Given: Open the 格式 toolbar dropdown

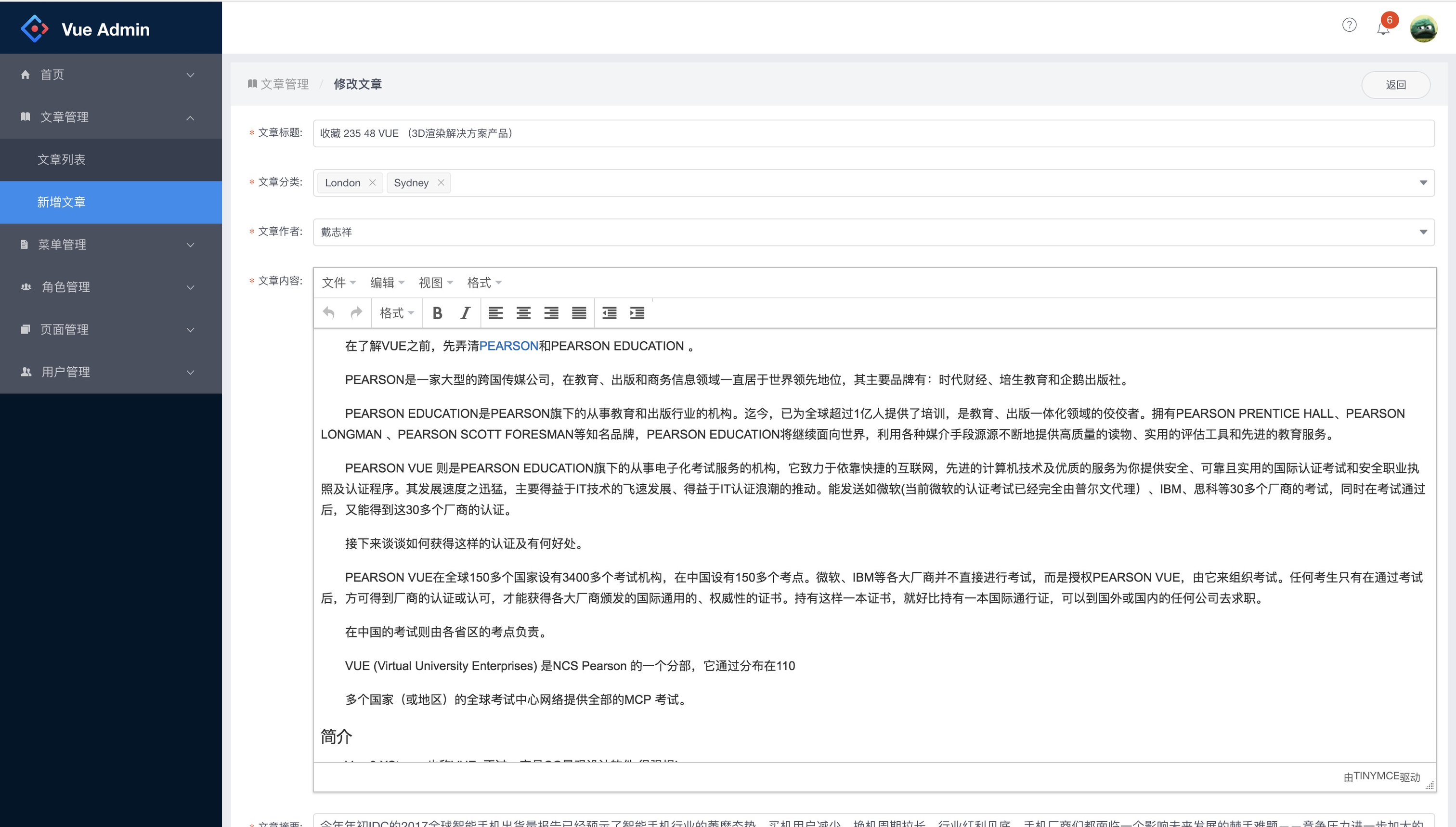Looking at the screenshot, I should [397, 313].
